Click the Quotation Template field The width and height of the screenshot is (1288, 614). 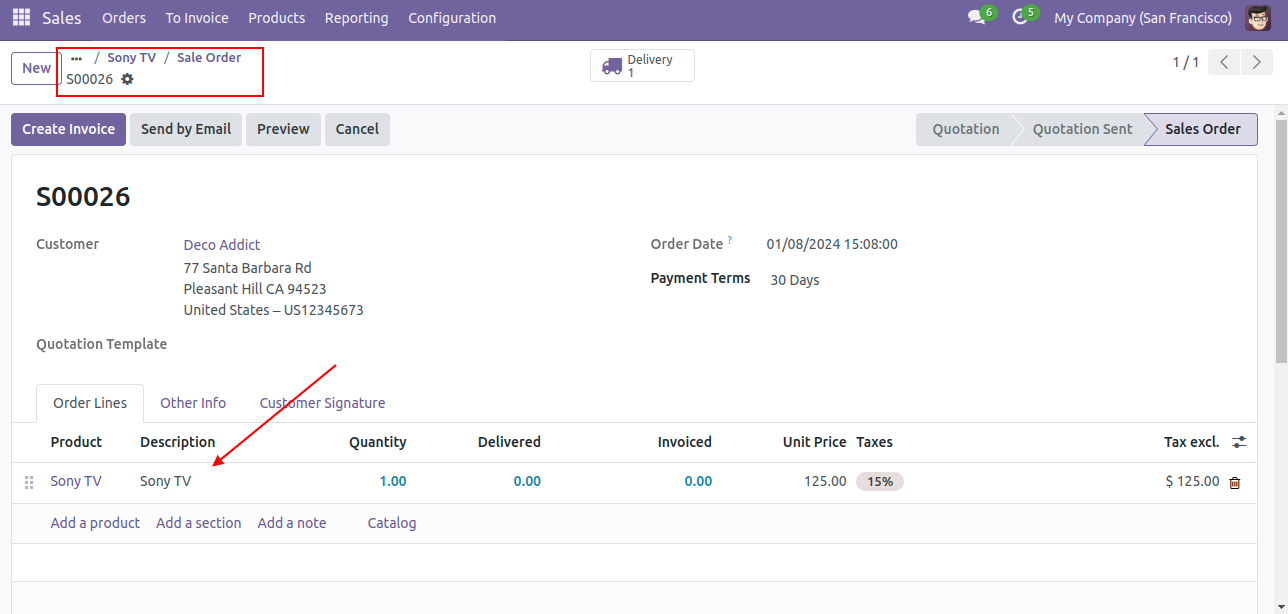point(101,344)
